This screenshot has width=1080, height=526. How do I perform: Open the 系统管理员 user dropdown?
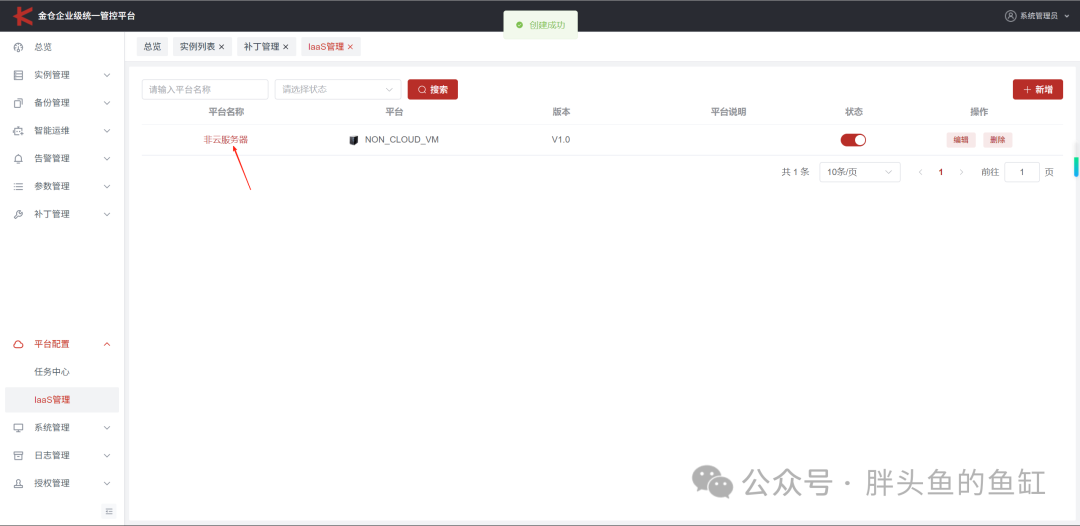tap(1037, 16)
